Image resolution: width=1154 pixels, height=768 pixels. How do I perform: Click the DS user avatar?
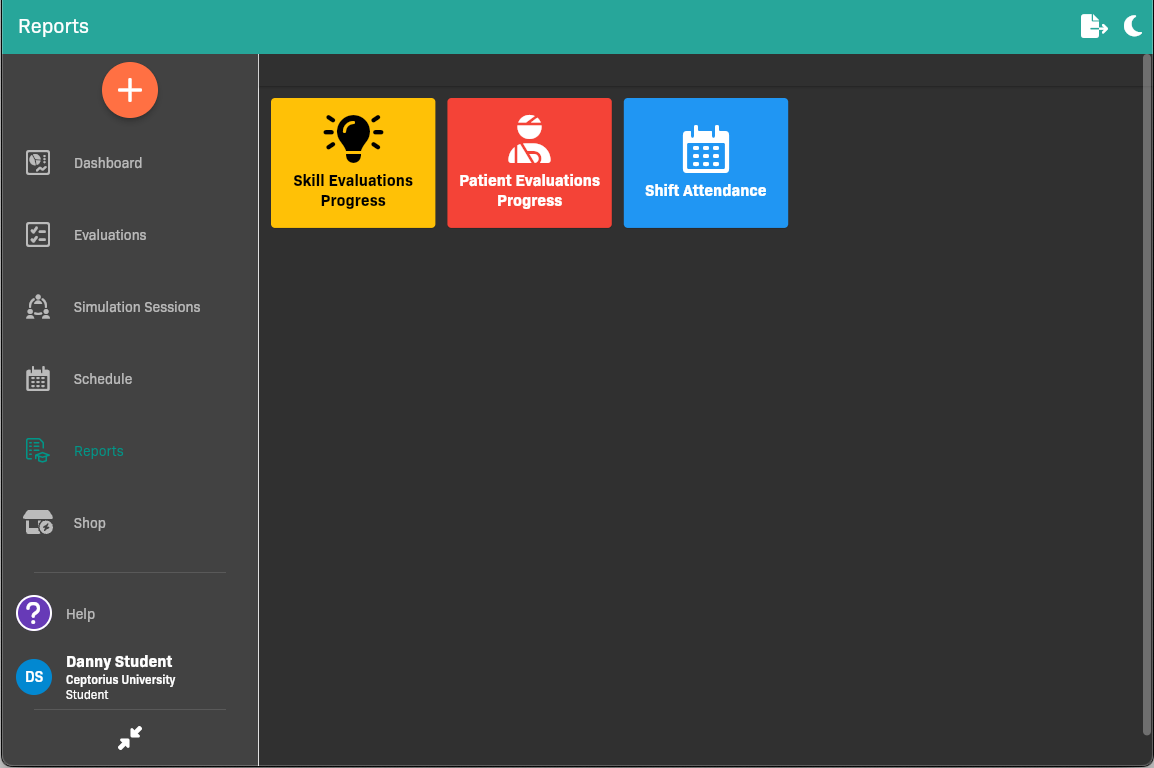point(34,677)
